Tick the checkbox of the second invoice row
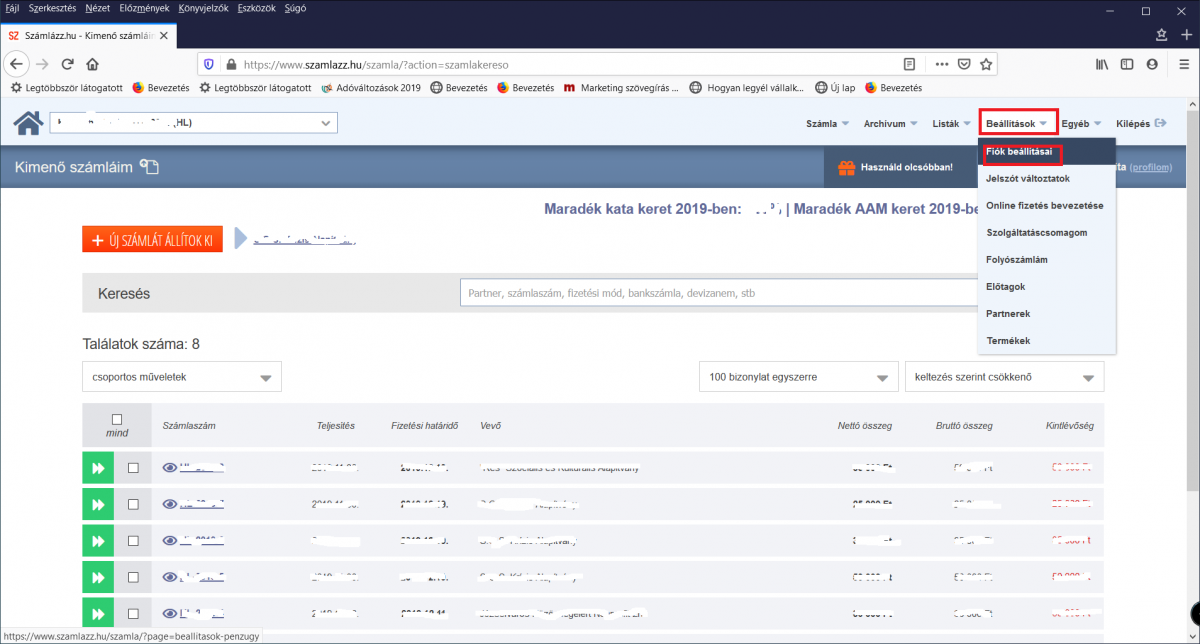This screenshot has height=644, width=1200. (133, 505)
